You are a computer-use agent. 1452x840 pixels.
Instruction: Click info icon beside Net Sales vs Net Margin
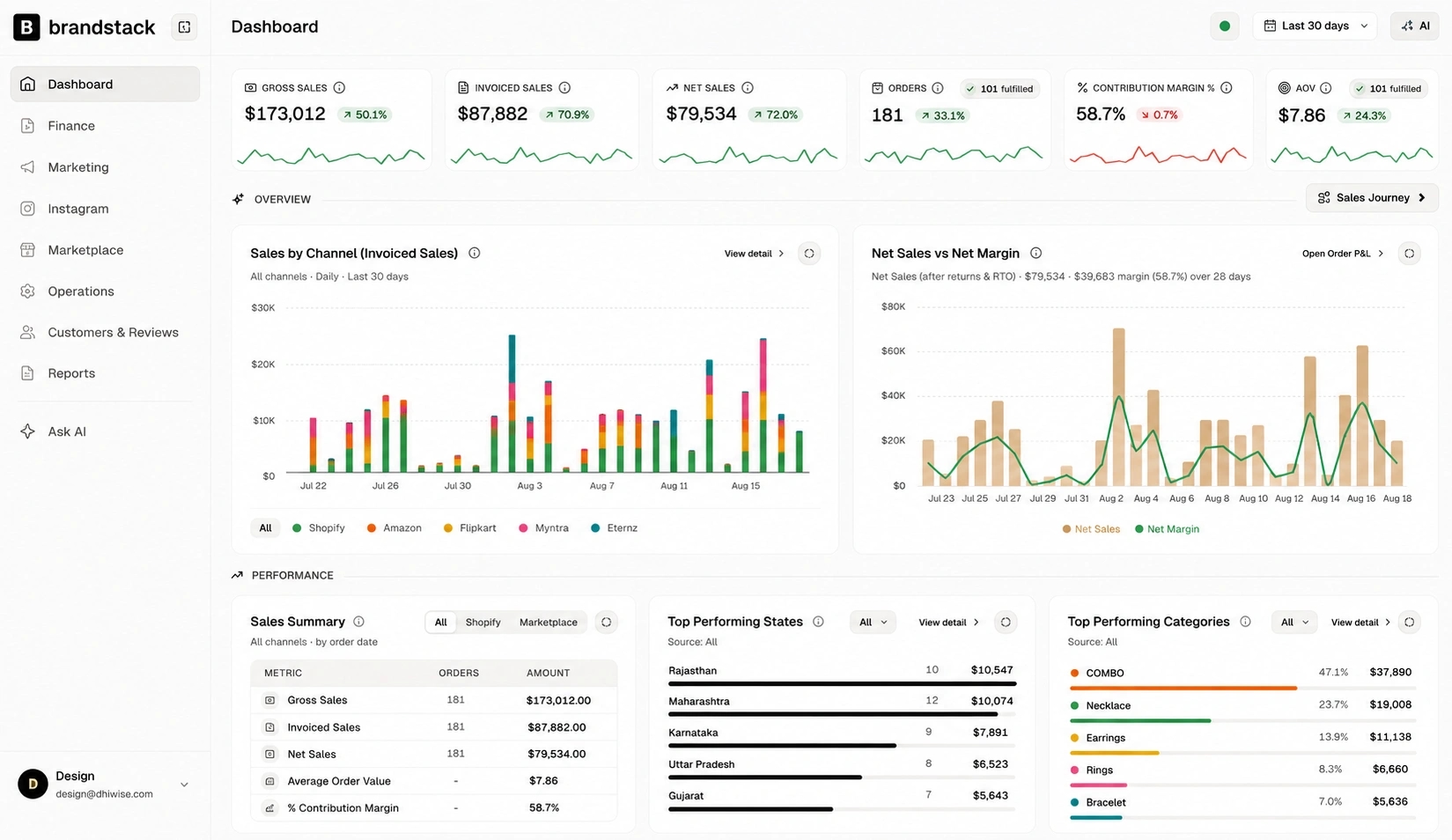pyautogui.click(x=1036, y=254)
